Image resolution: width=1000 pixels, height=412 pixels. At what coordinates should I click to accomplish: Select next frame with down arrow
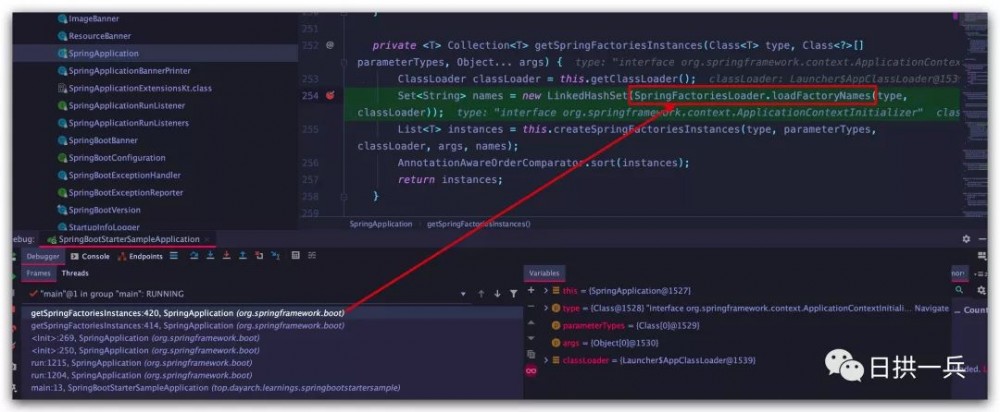(x=497, y=294)
